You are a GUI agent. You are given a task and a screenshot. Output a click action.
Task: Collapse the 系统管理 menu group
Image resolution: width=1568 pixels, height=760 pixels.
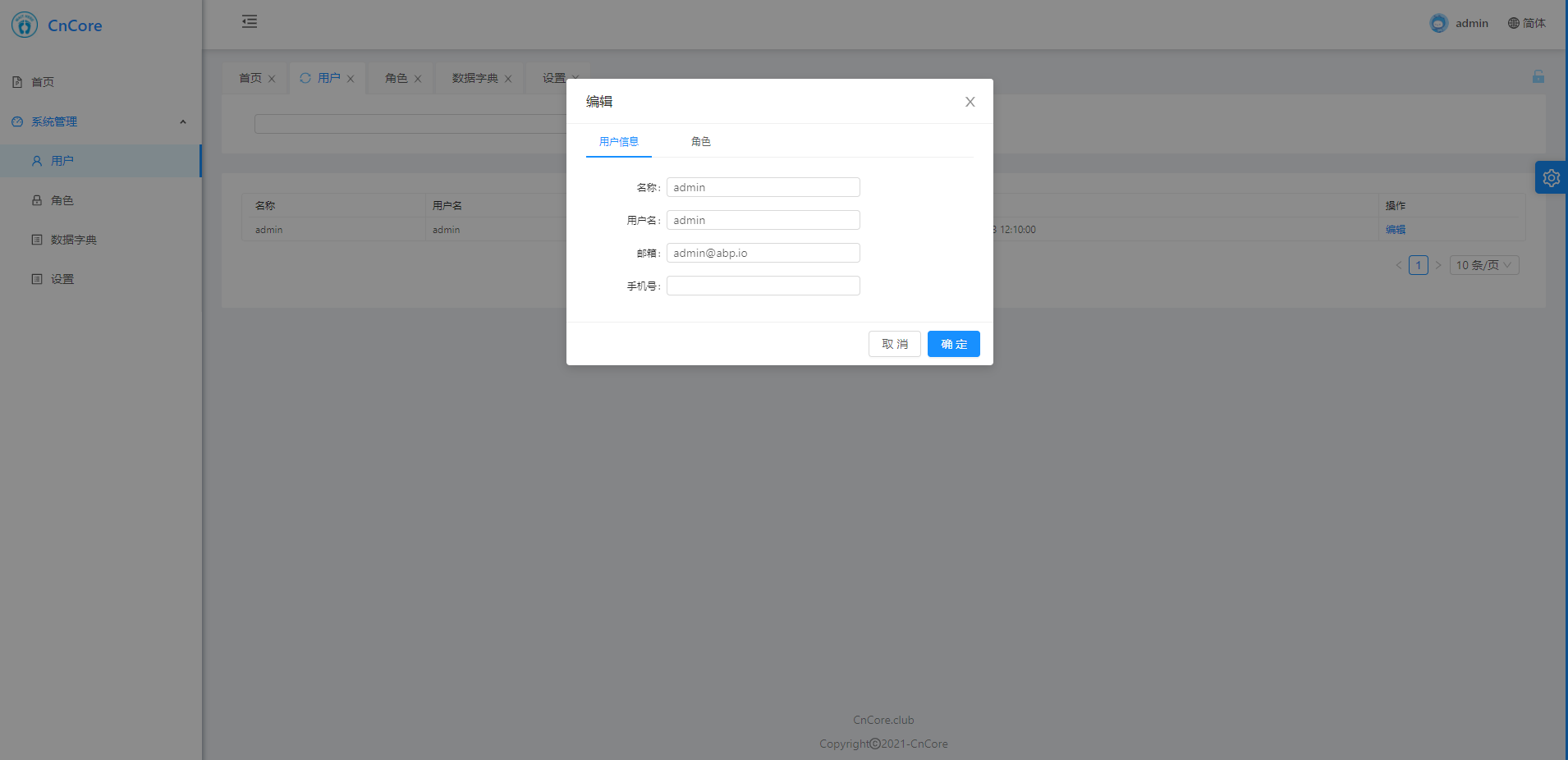click(x=182, y=121)
